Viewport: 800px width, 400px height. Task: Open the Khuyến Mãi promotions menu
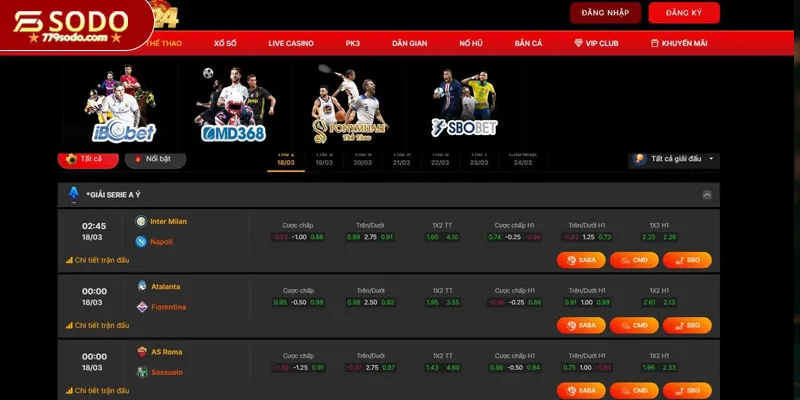[679, 43]
